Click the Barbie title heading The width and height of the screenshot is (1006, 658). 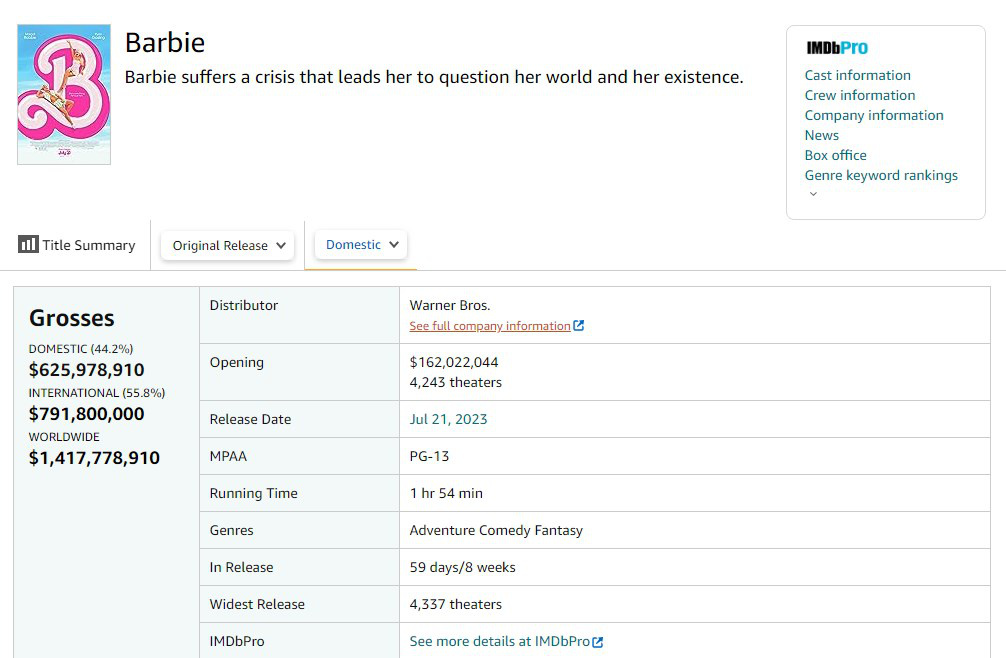pyautogui.click(x=165, y=43)
